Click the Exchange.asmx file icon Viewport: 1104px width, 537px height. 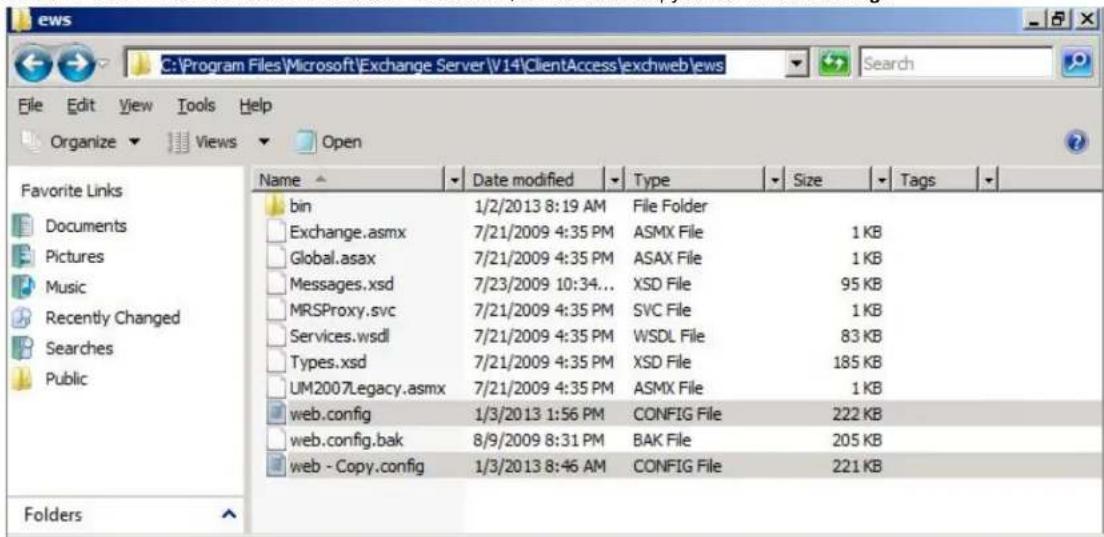[x=277, y=232]
